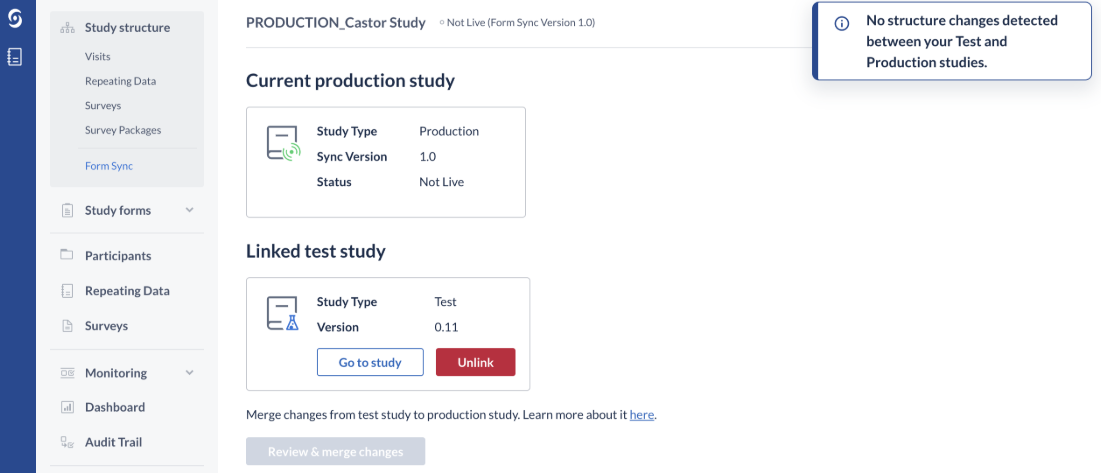Click the Participants folder icon
The height and width of the screenshot is (473, 1101).
pos(67,255)
